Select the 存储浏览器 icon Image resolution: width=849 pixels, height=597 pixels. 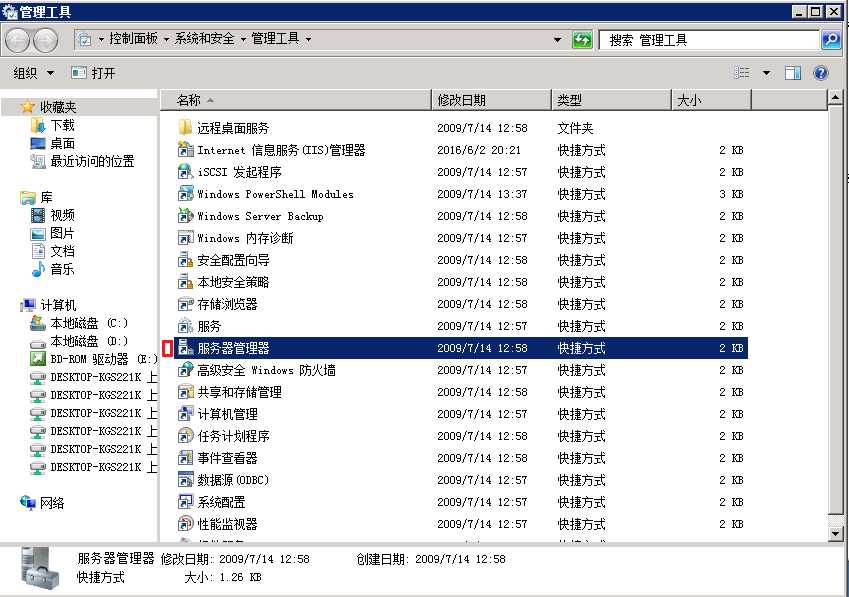185,304
